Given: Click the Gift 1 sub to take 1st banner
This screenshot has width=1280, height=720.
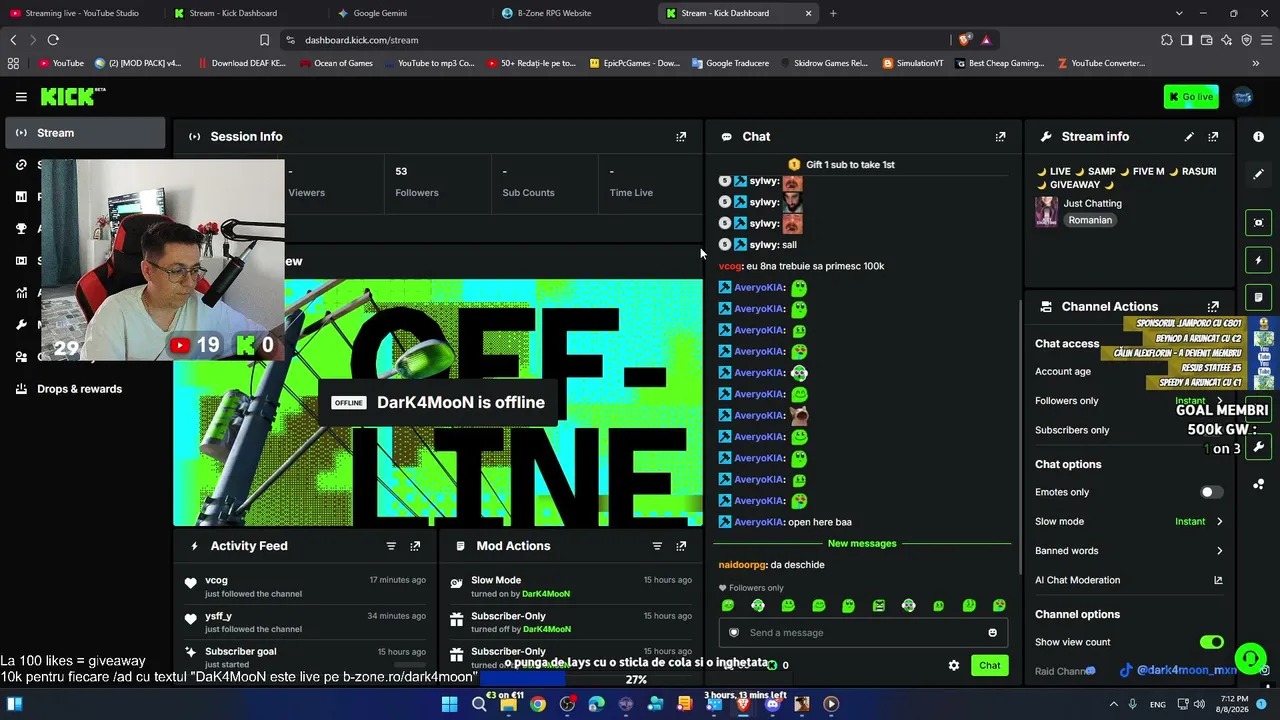Looking at the screenshot, I should [x=841, y=165].
